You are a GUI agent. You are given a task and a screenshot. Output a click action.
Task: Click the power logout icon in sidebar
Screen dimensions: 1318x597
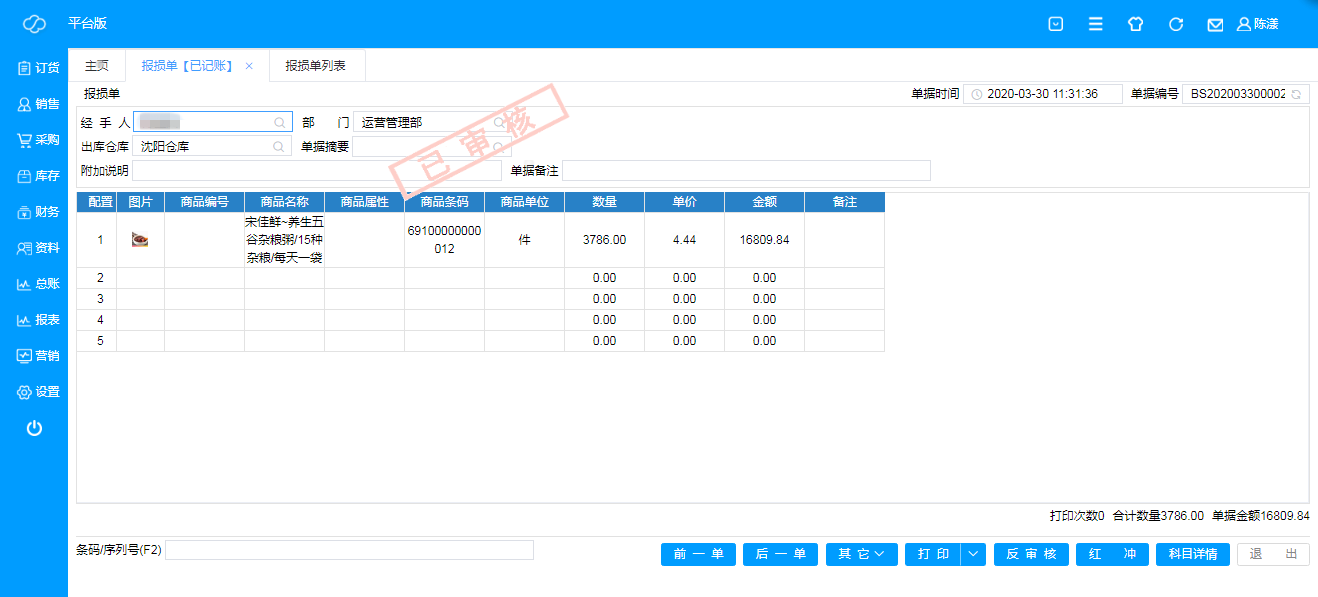(x=34, y=428)
